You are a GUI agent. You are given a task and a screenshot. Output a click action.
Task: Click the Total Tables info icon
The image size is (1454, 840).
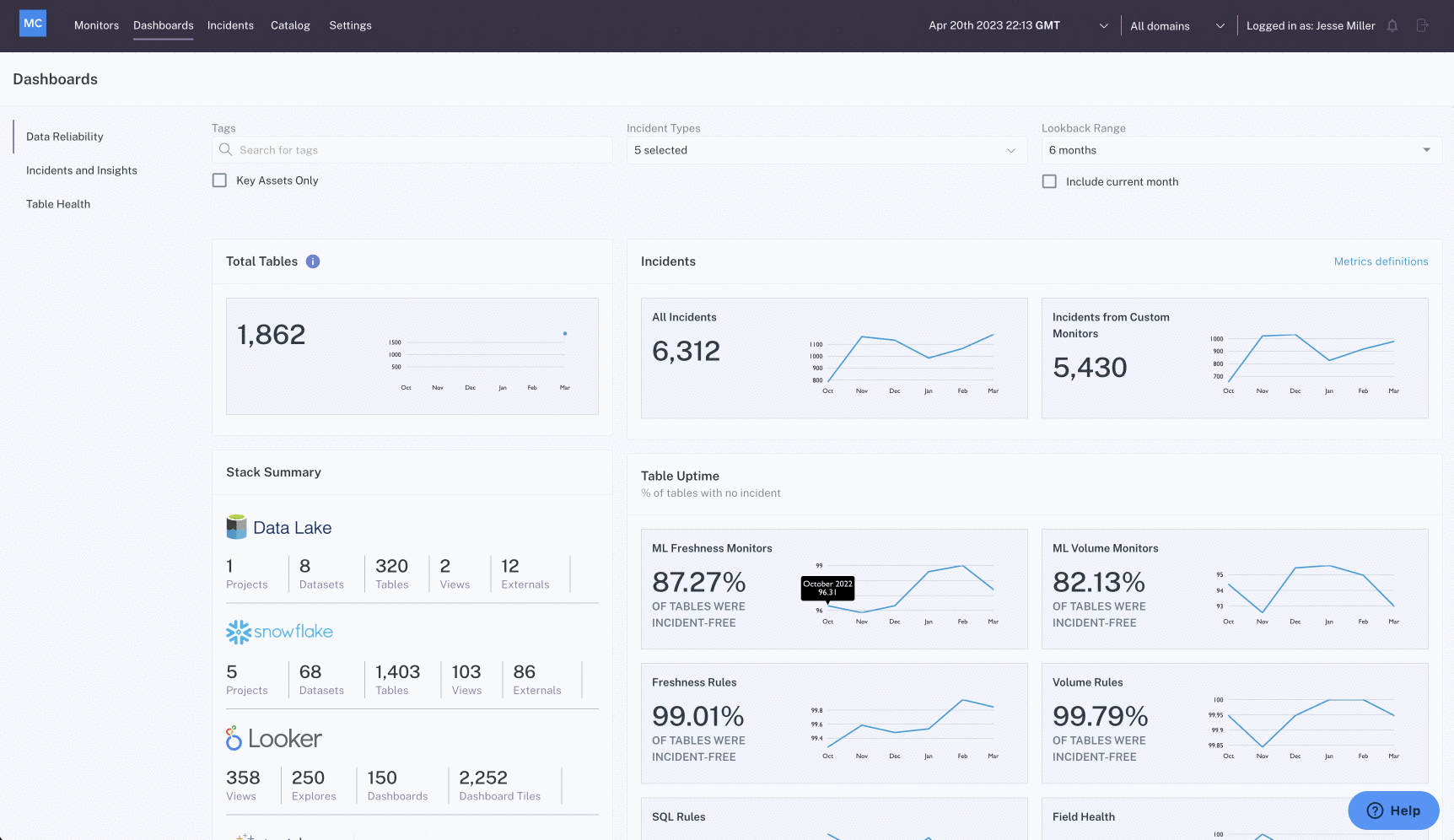pos(313,261)
